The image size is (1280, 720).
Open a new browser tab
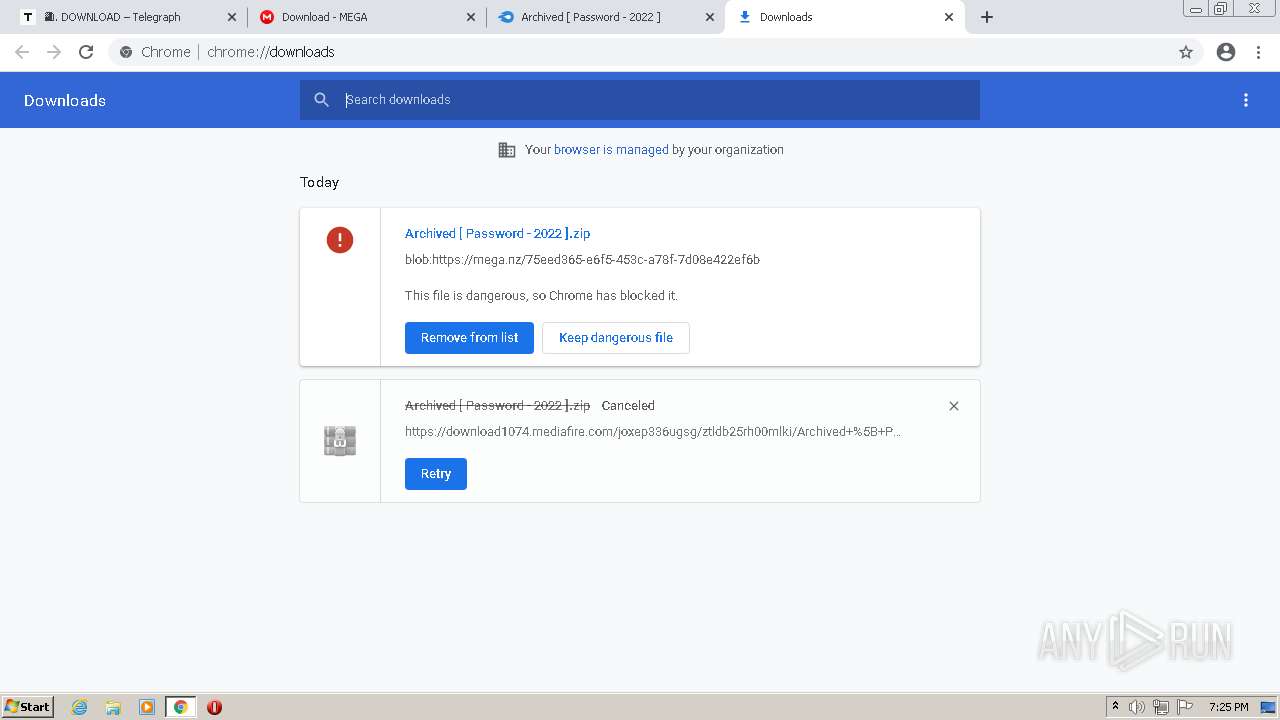(987, 17)
